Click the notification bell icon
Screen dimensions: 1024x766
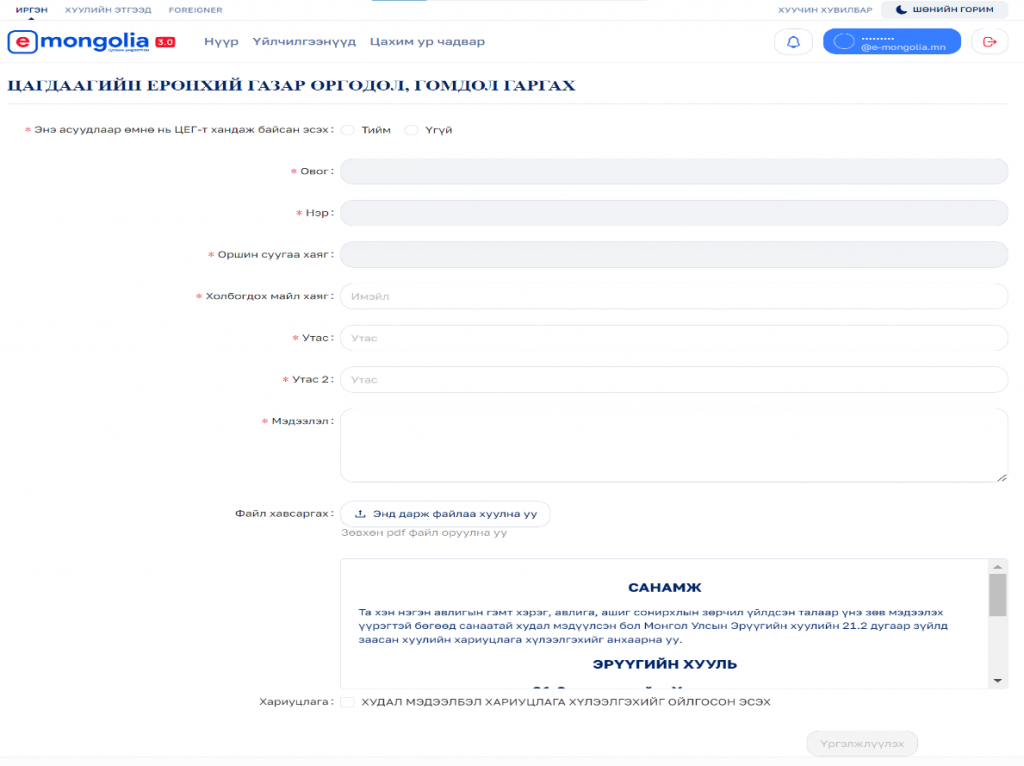tap(793, 42)
